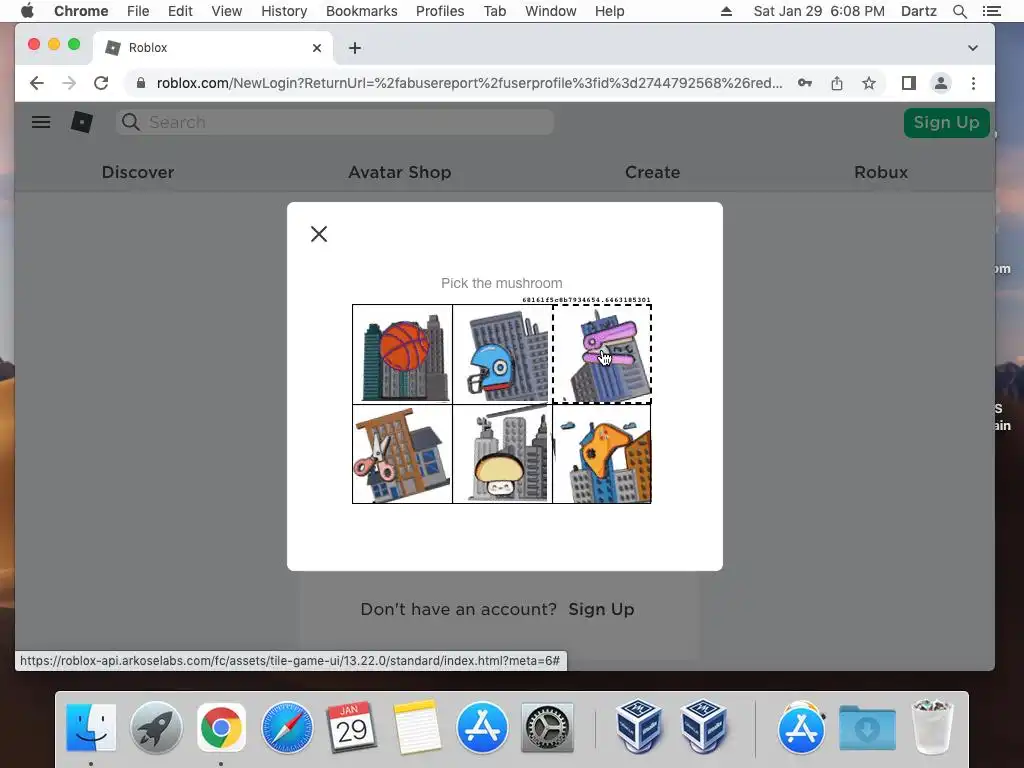Click the Sign Up link below dialog
The width and height of the screenshot is (1024, 768).
[x=601, y=609]
